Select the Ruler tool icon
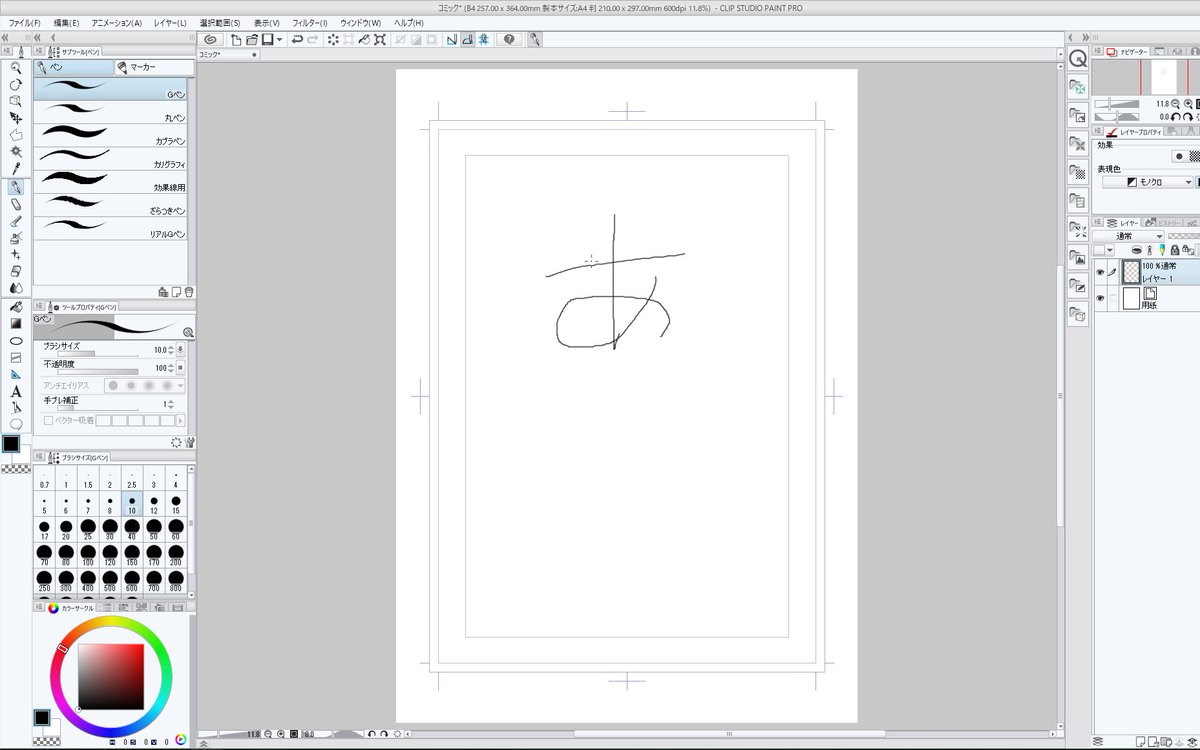The width and height of the screenshot is (1200, 750). point(16,374)
